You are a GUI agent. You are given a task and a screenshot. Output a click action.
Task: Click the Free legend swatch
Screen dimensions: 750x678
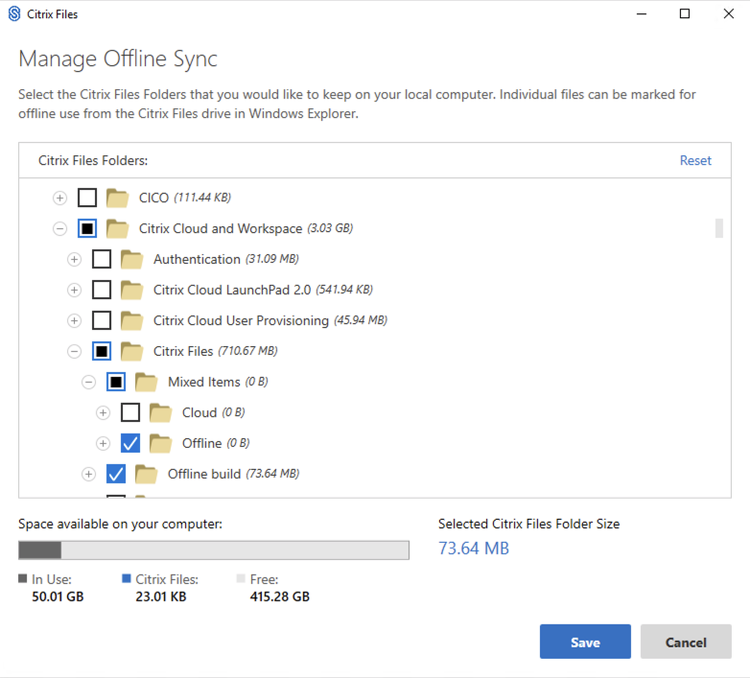[241, 578]
